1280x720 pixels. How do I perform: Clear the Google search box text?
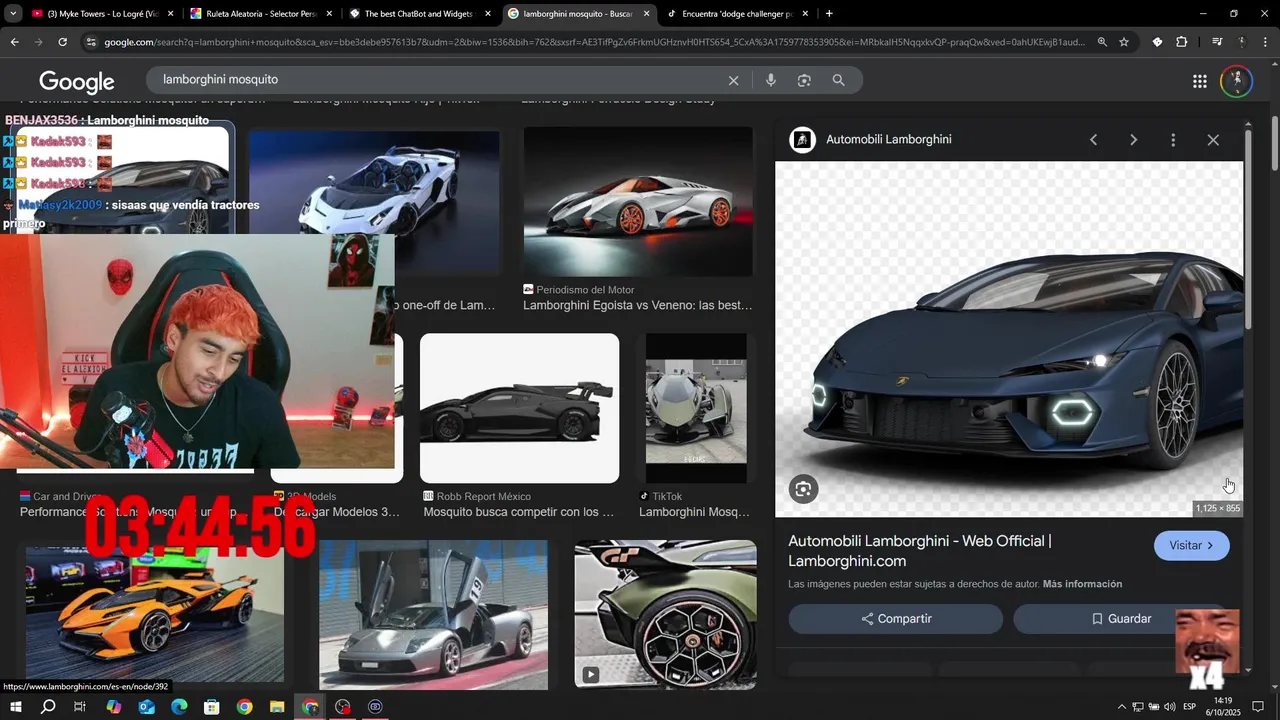click(733, 80)
